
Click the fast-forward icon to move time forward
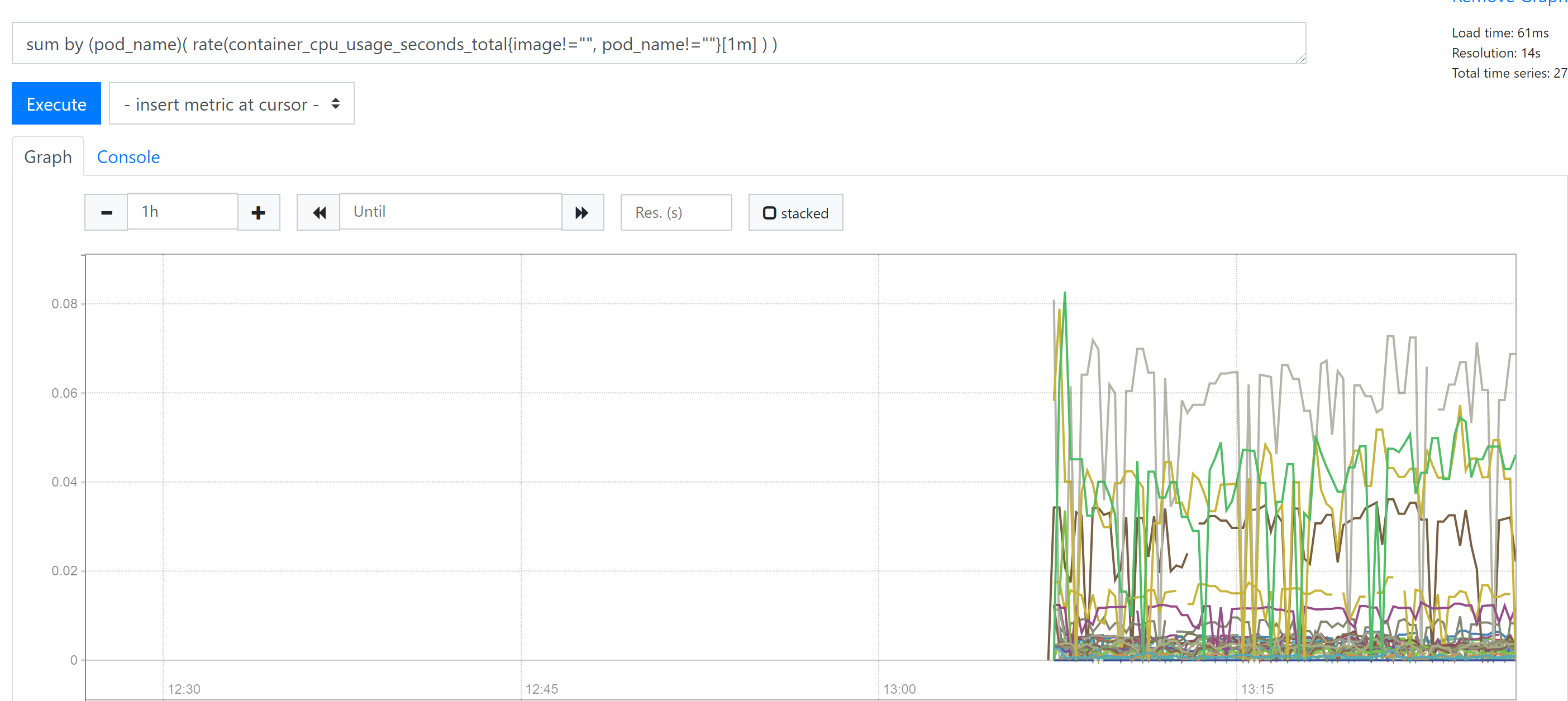click(582, 212)
